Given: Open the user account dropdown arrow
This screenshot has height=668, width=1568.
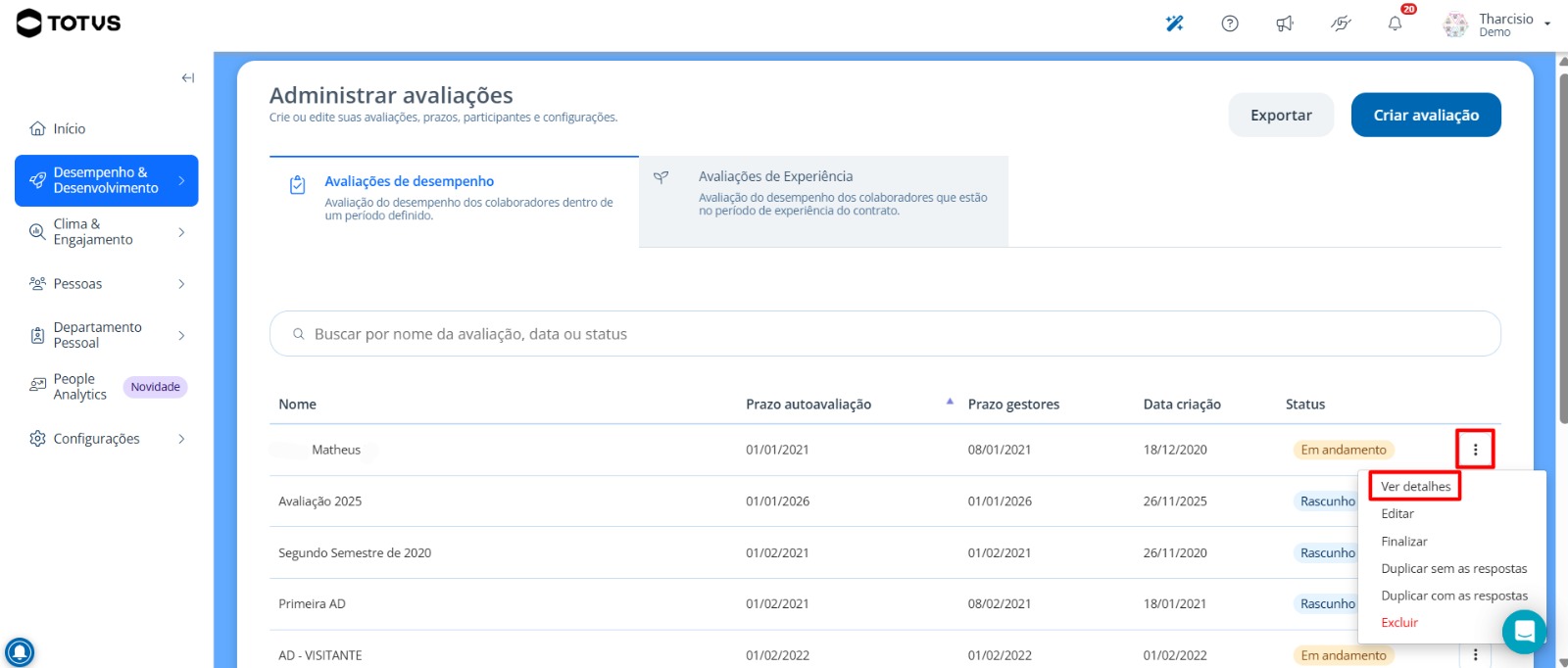Looking at the screenshot, I should tap(1547, 24).
